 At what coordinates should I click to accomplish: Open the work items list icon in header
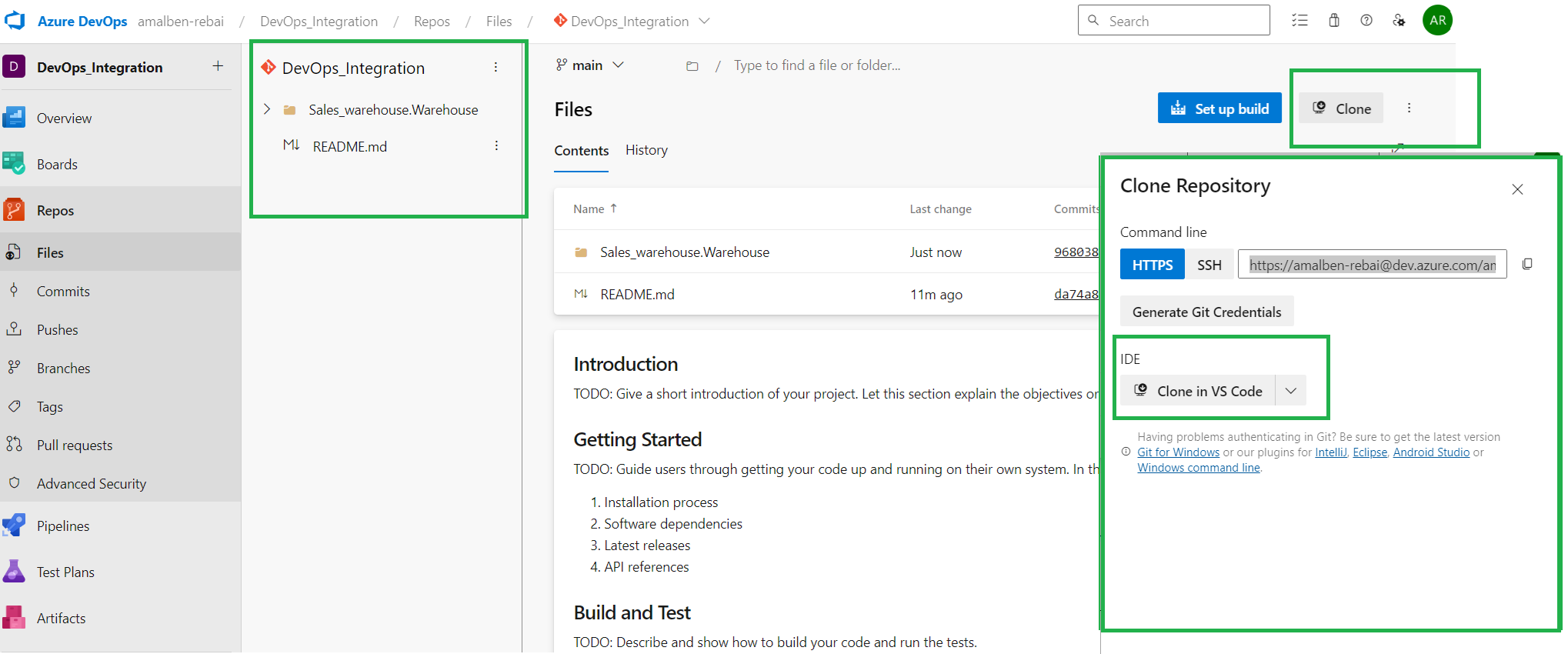[x=1300, y=21]
